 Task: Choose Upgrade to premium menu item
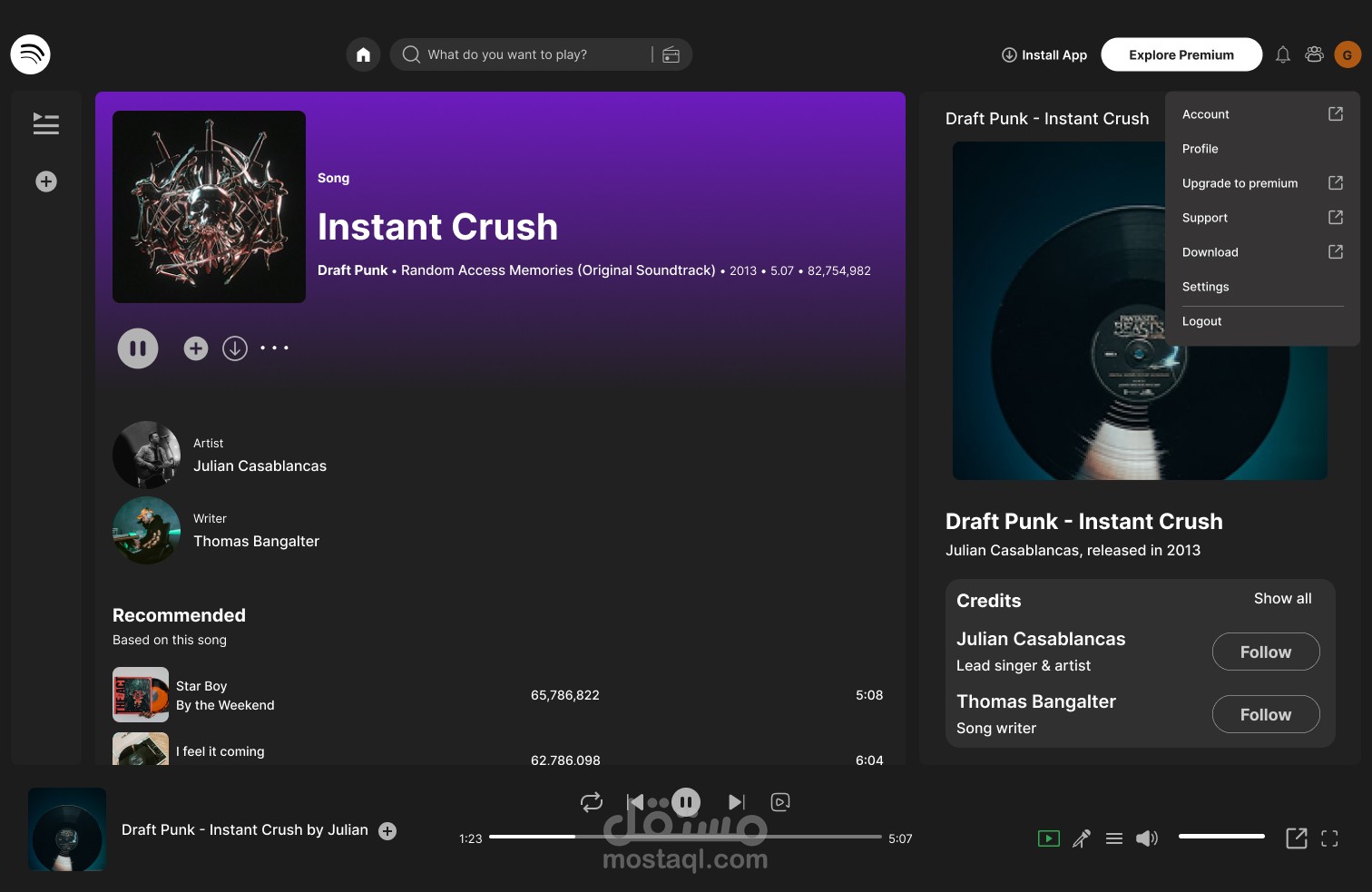point(1262,183)
